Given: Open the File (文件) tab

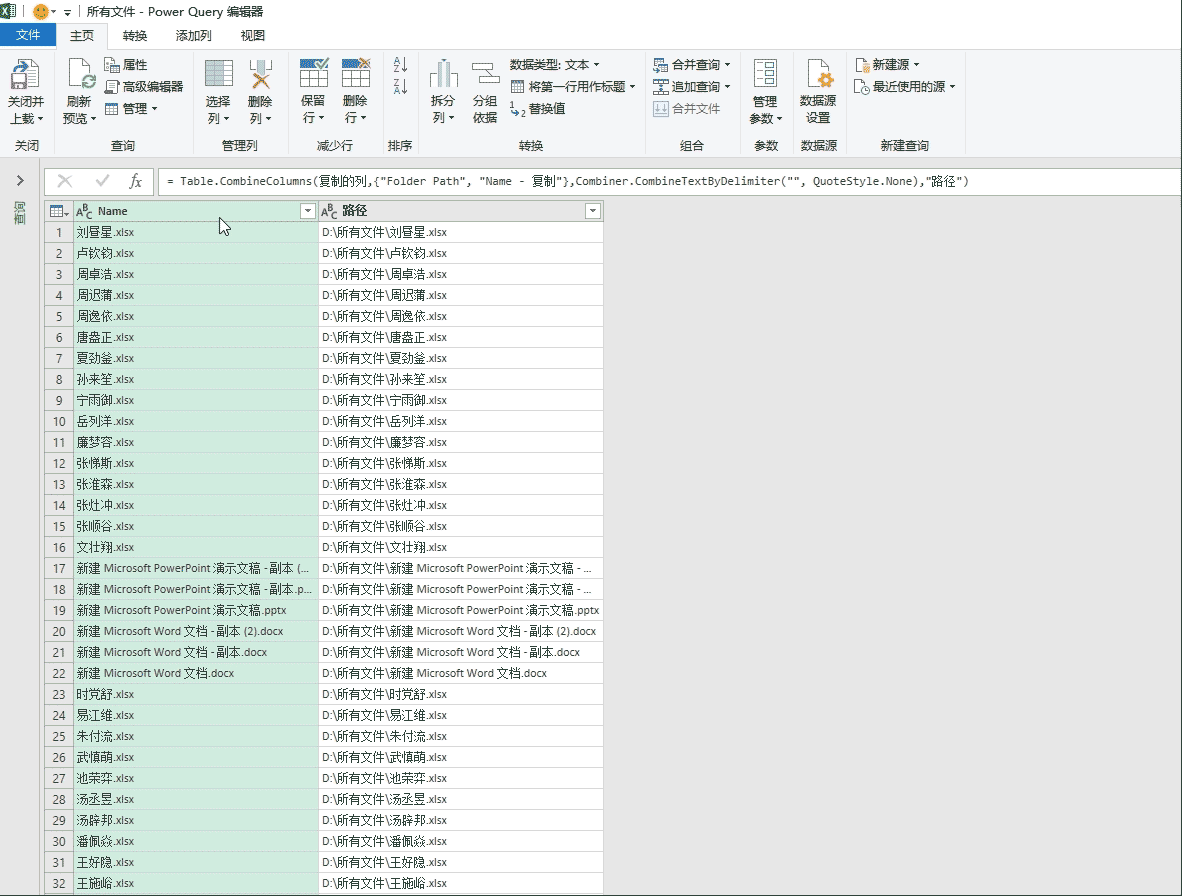Looking at the screenshot, I should (x=28, y=35).
